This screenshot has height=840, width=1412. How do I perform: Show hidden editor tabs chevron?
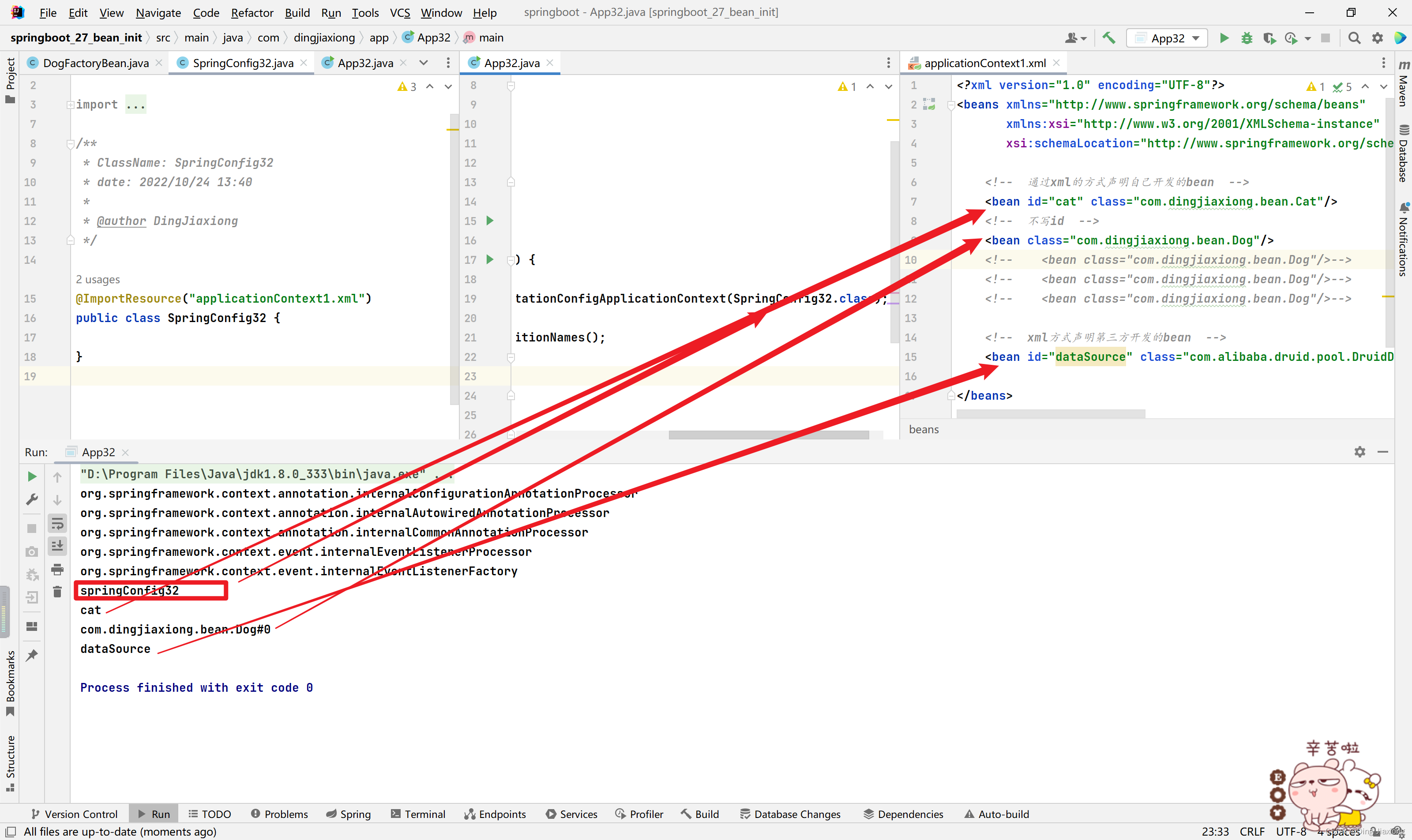[x=424, y=63]
